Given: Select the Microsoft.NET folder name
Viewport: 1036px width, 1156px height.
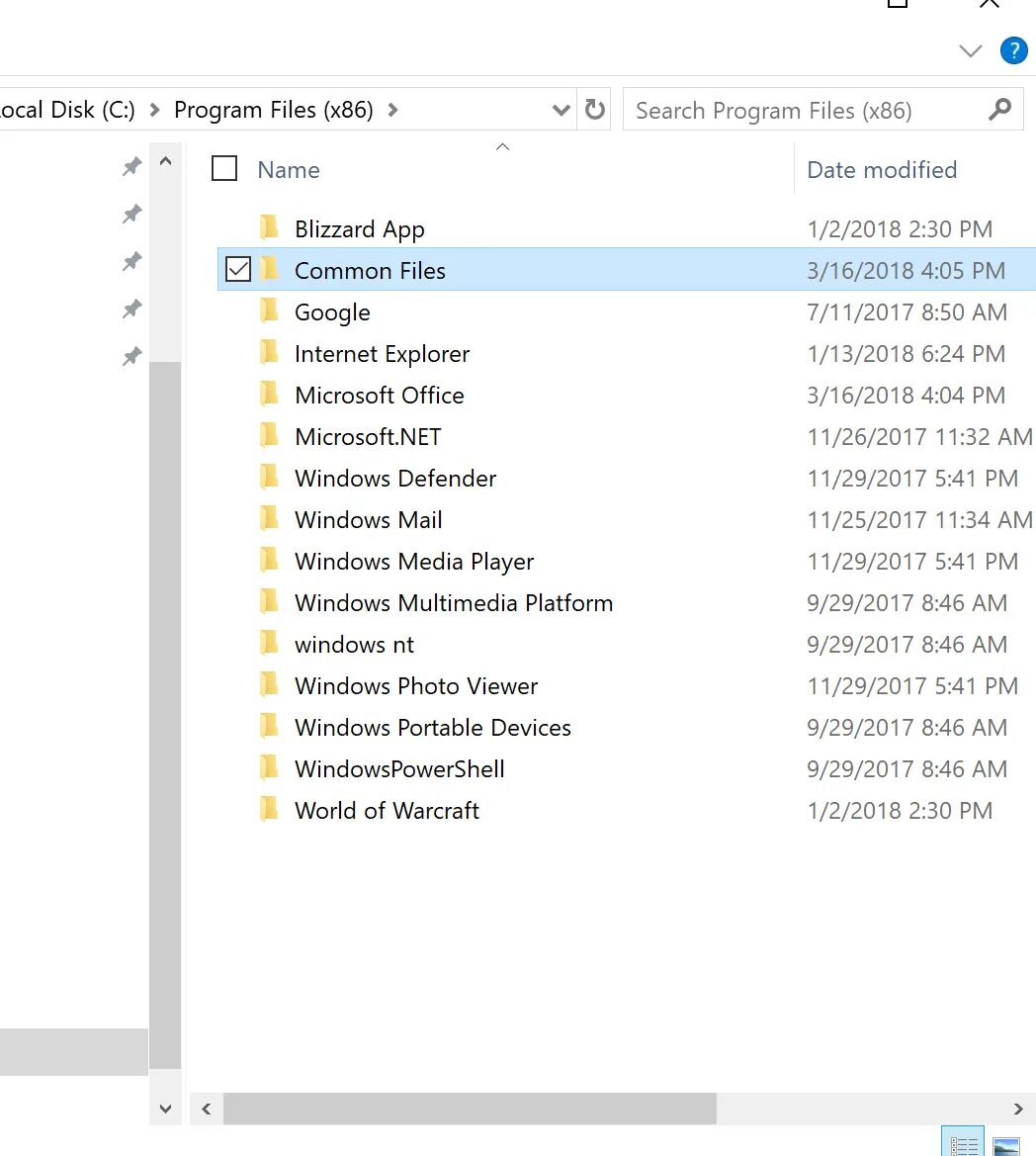Looking at the screenshot, I should pyautogui.click(x=368, y=436).
